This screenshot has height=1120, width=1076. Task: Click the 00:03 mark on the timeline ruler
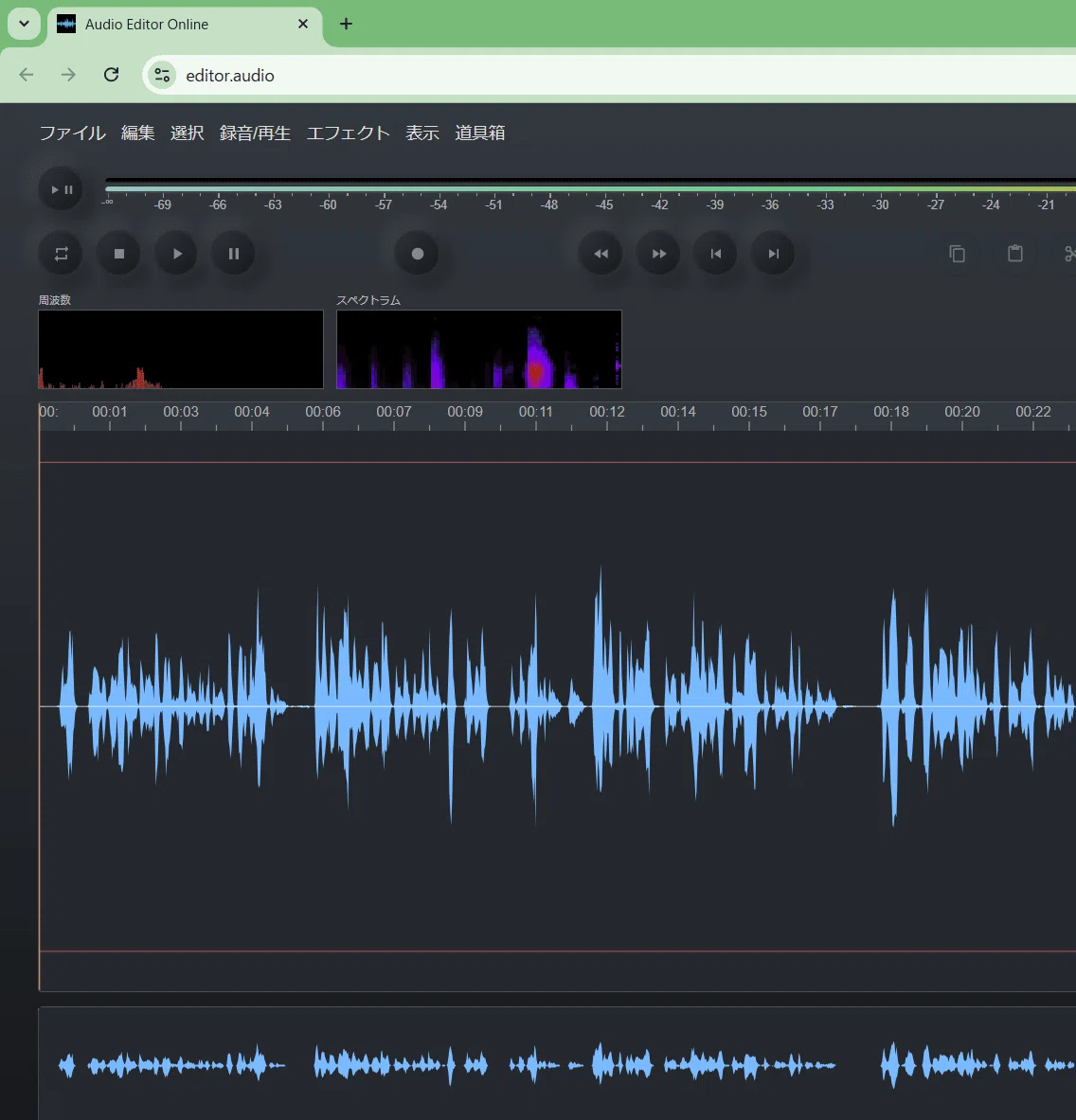tap(181, 412)
